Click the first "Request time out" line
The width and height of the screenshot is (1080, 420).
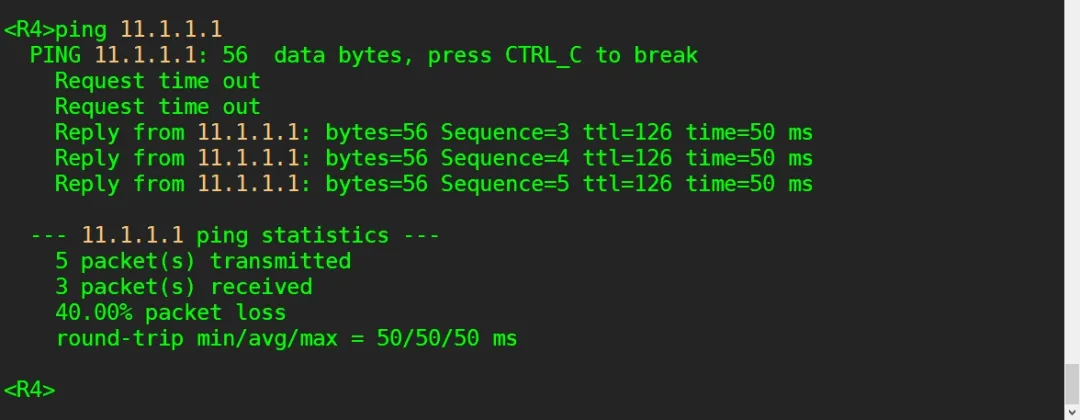pos(157,81)
